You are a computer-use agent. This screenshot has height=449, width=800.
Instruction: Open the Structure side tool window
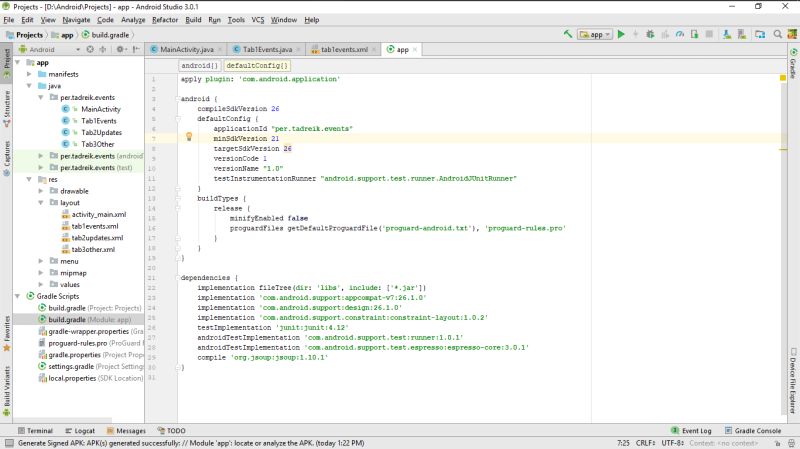[x=7, y=109]
